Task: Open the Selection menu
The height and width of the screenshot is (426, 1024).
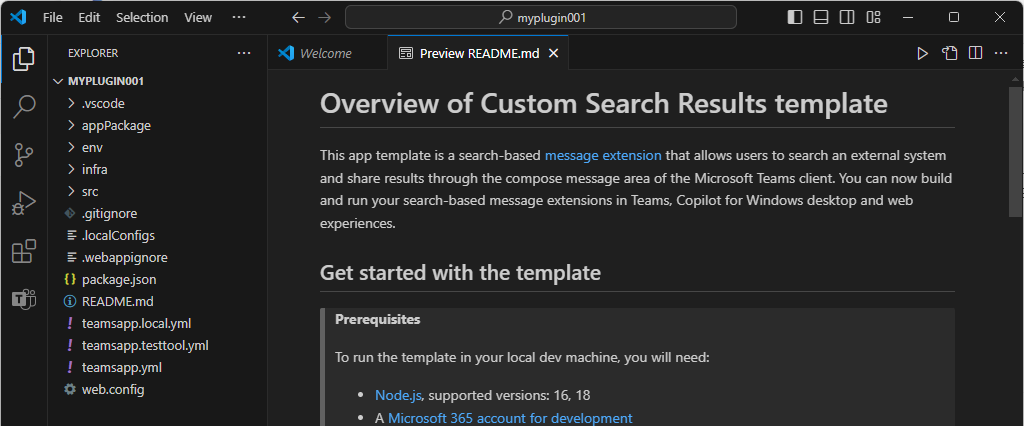Action: click(142, 18)
